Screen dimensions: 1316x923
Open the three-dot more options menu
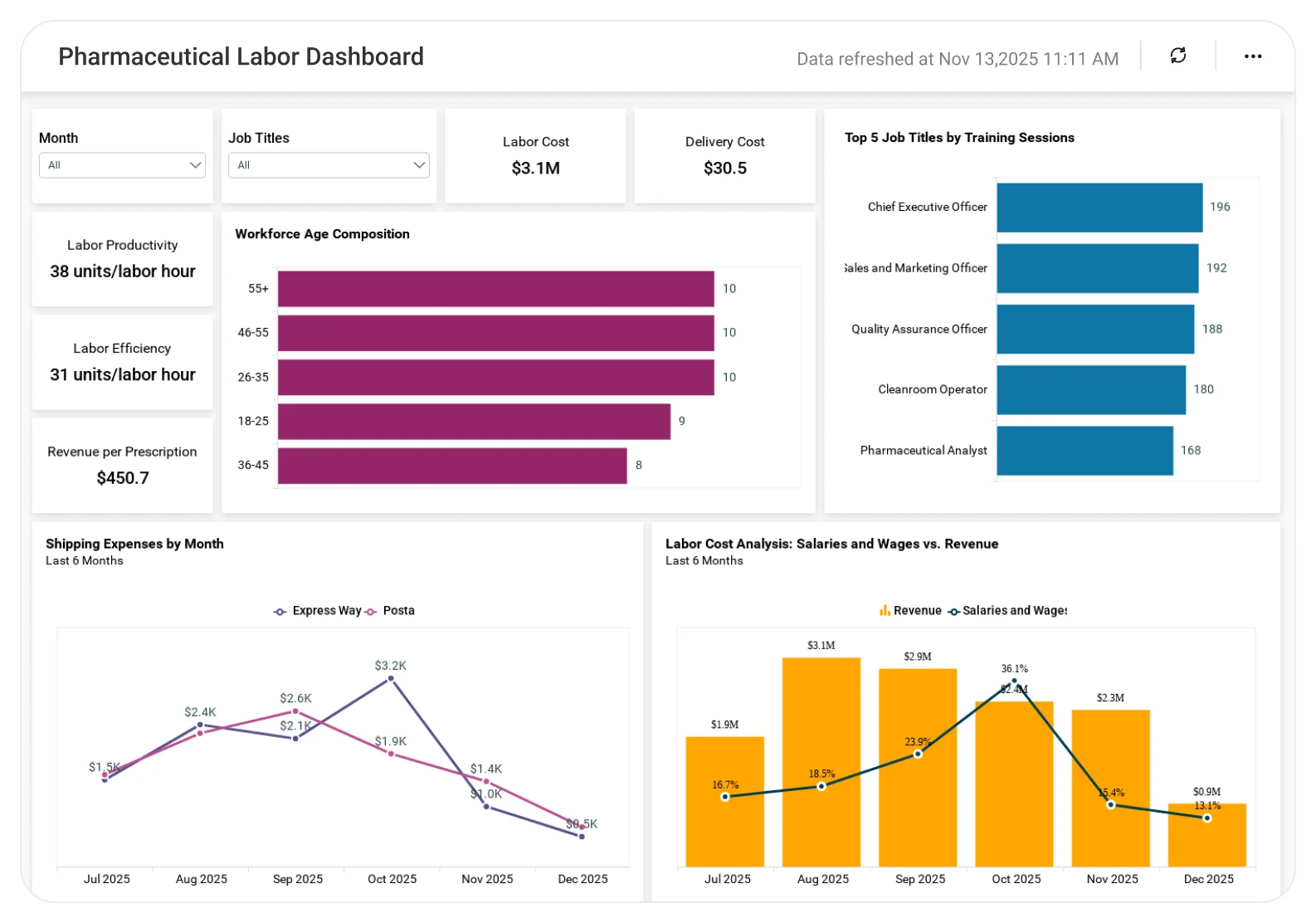(1252, 56)
